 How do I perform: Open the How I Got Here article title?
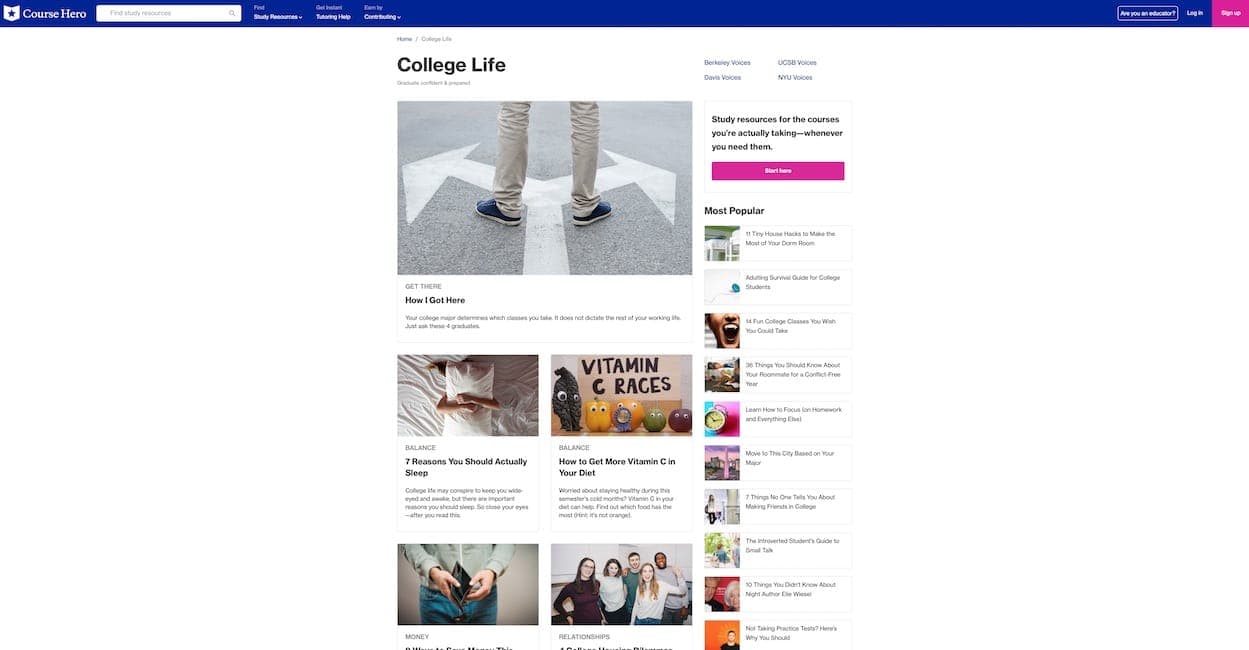click(435, 300)
